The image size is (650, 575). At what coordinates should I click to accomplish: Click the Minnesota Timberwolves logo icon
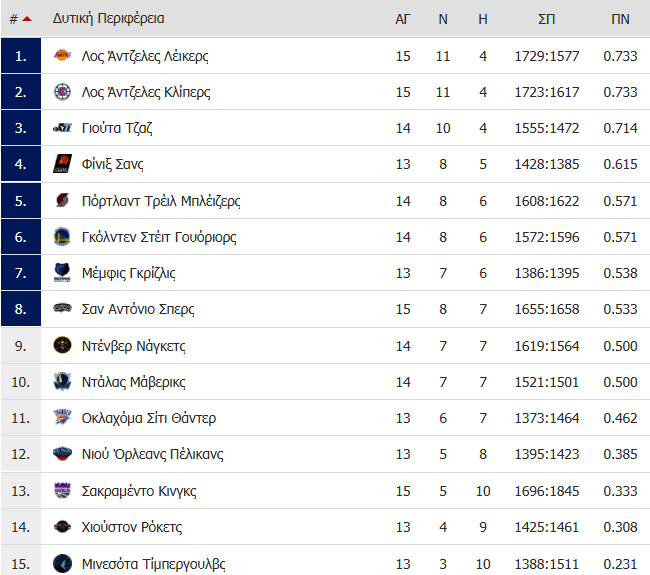click(x=62, y=564)
